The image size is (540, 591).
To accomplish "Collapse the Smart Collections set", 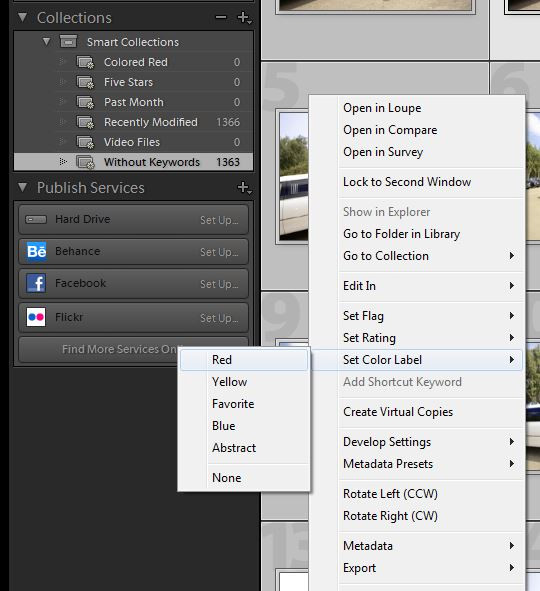I will 46,41.
